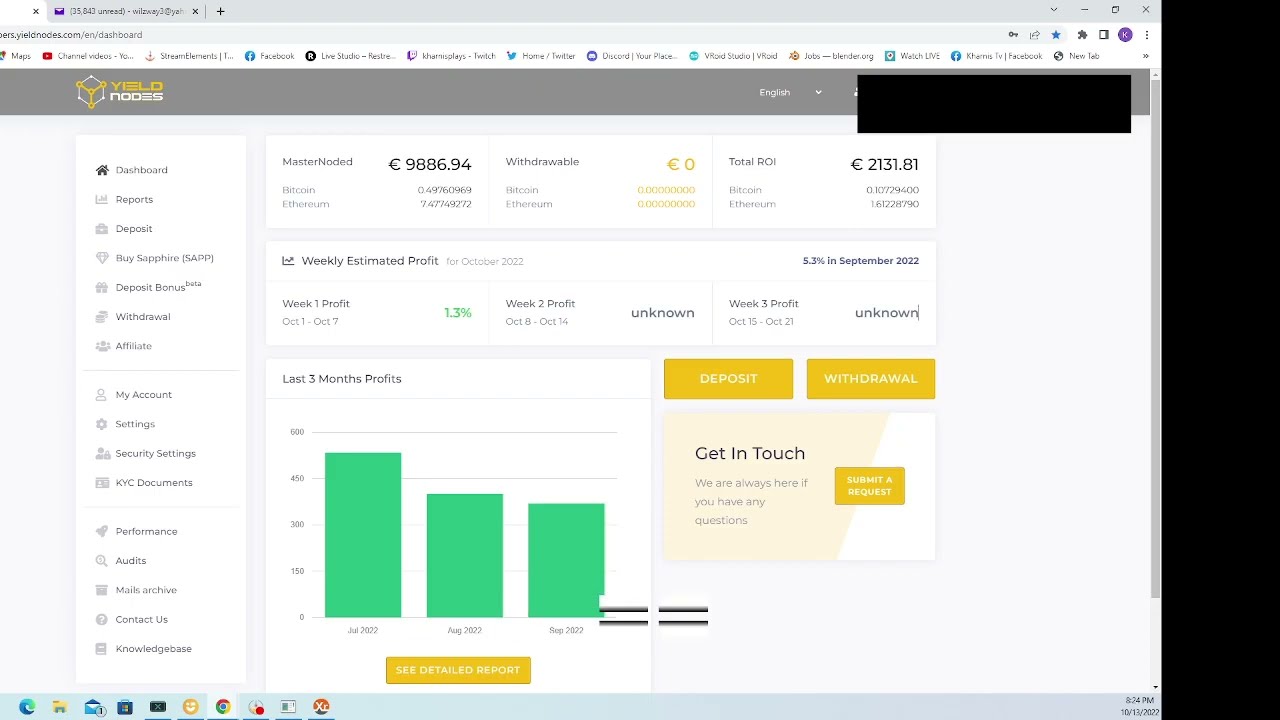The height and width of the screenshot is (720, 1280).
Task: Open the Chrome profile avatar
Action: [1125, 34]
